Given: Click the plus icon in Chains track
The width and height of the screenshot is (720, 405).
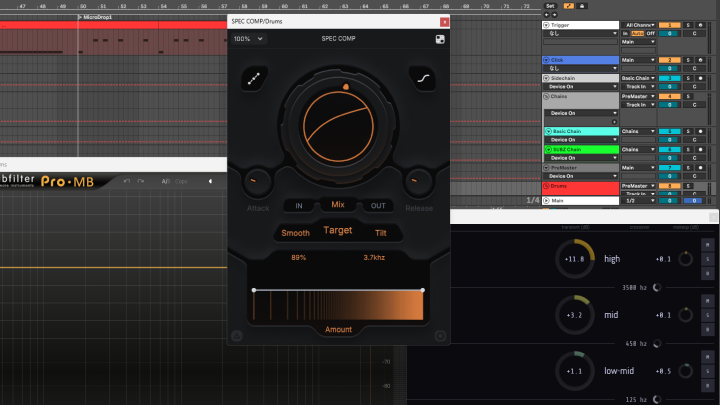Looking at the screenshot, I should point(614,122).
